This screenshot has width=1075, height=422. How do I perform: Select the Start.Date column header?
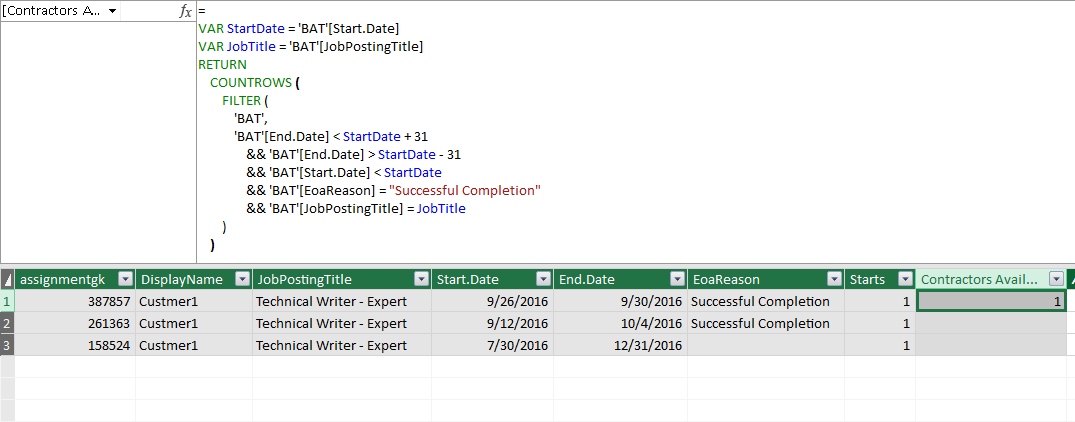click(492, 279)
